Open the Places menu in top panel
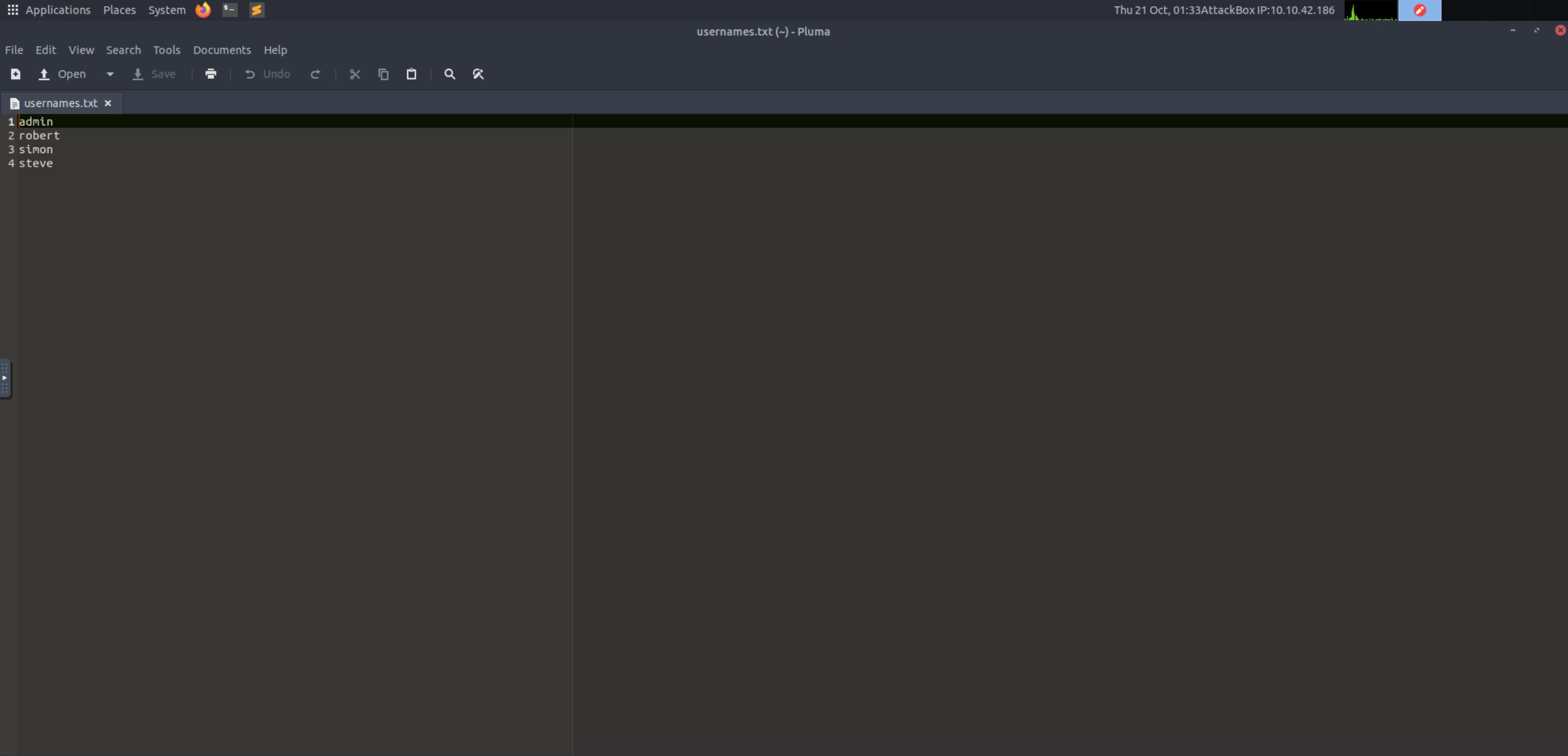1568x756 pixels. [x=119, y=10]
